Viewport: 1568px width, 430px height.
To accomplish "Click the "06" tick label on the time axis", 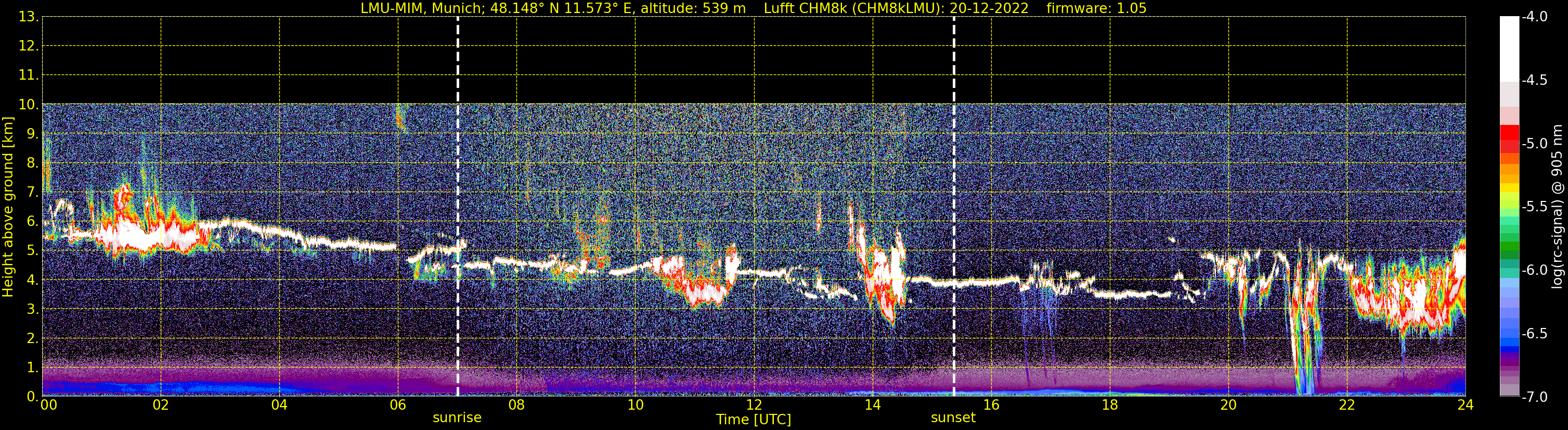I will pyautogui.click(x=398, y=405).
